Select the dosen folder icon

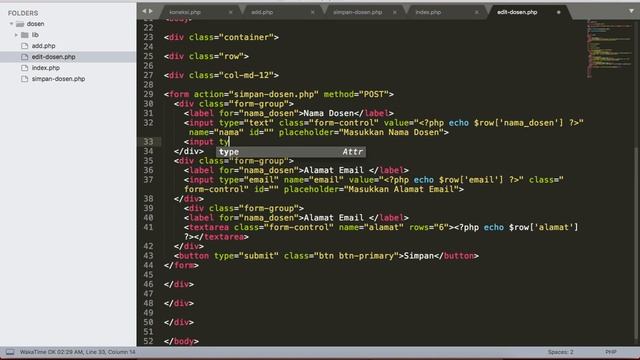coord(20,24)
